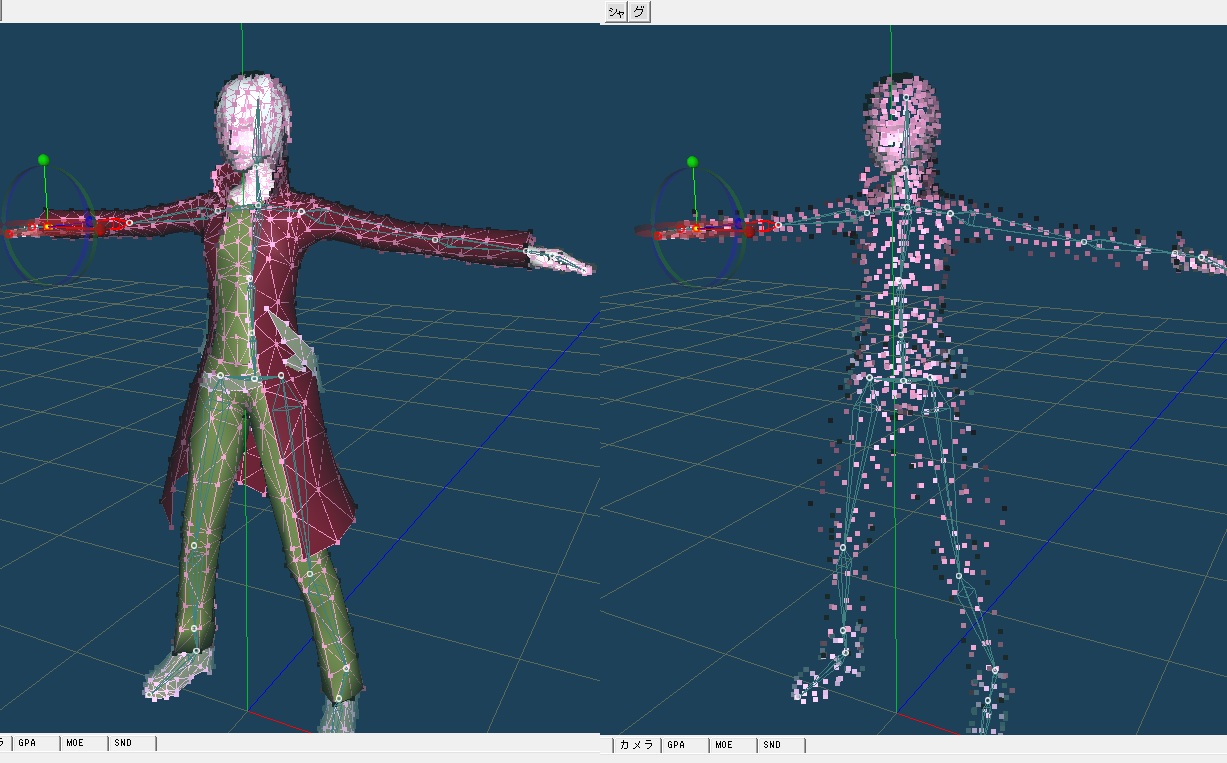Select the red gizmo center in the left viewport
This screenshot has width=1227, height=763.
[x=47, y=228]
